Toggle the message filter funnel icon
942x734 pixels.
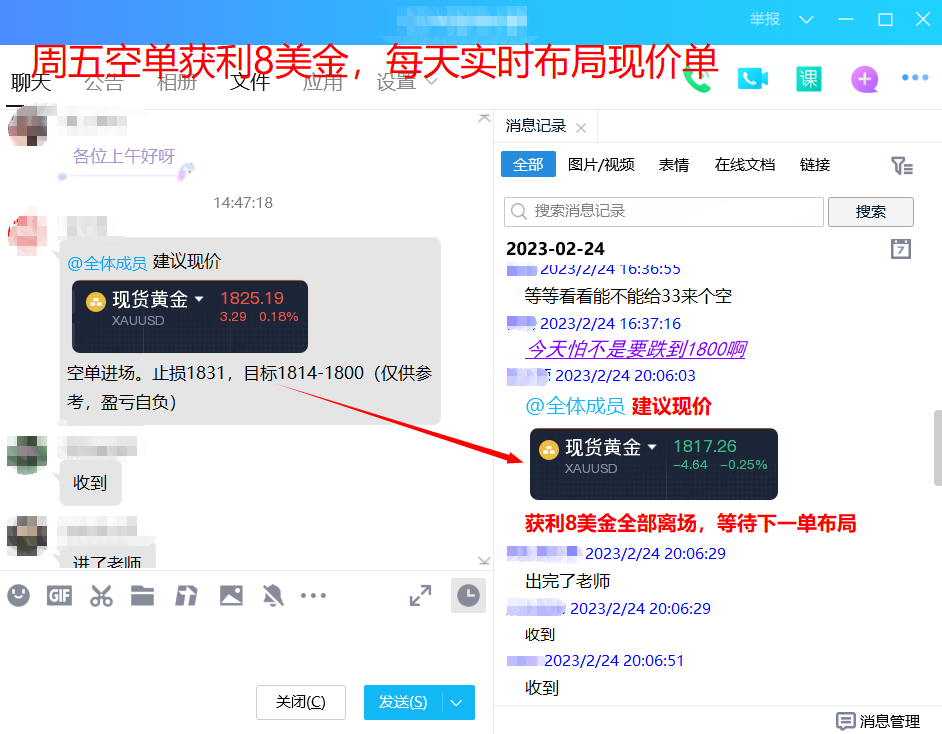pyautogui.click(x=901, y=166)
